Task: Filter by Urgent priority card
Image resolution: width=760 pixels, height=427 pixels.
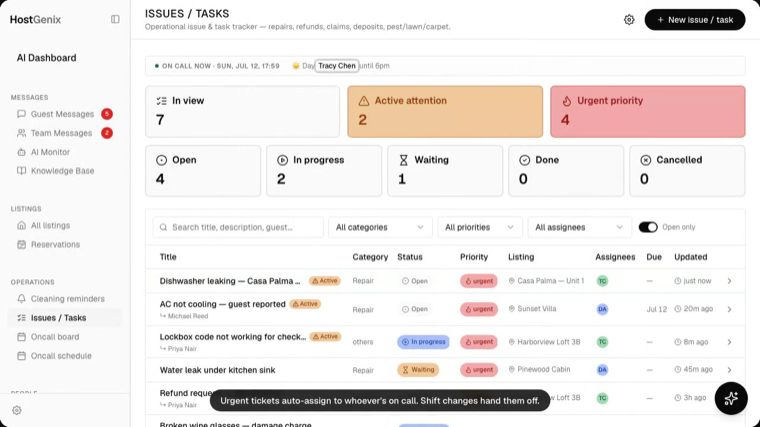Action: click(x=648, y=111)
